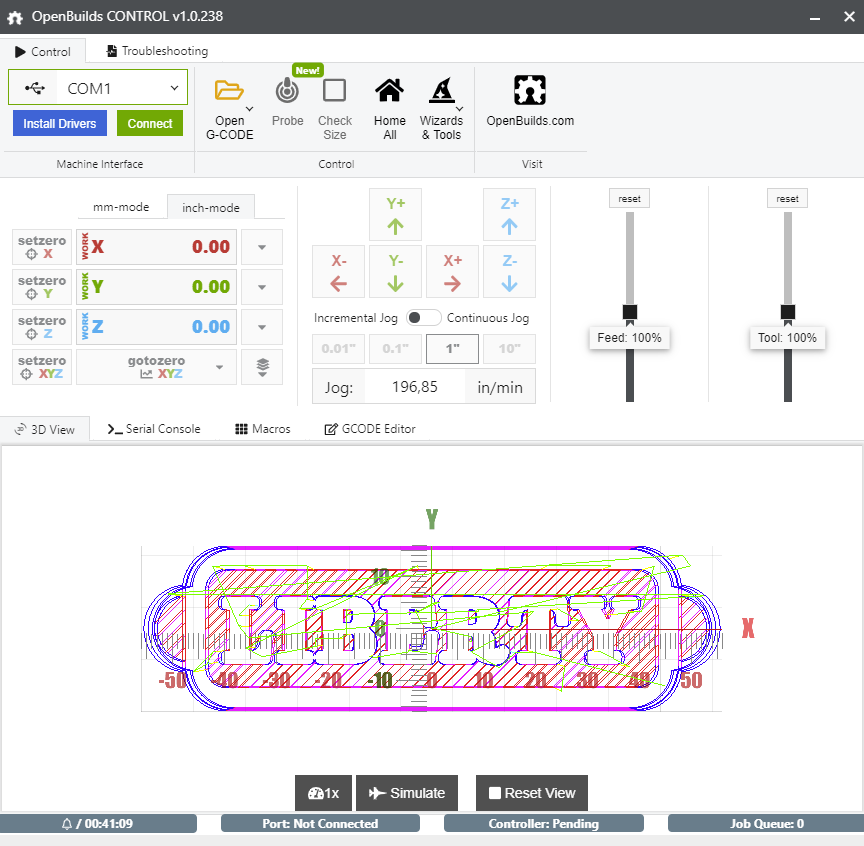
Task: Click the 1x simulation speed button
Action: (323, 793)
